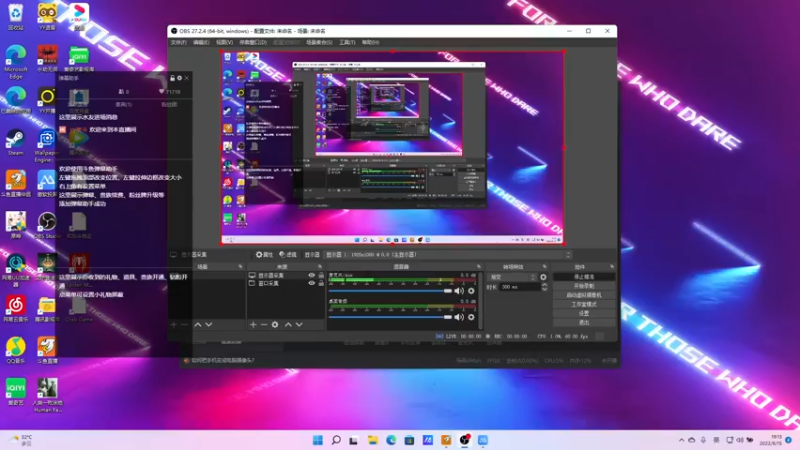Move scene up in Scenes panel
The width and height of the screenshot is (800, 450).
[x=198, y=324]
